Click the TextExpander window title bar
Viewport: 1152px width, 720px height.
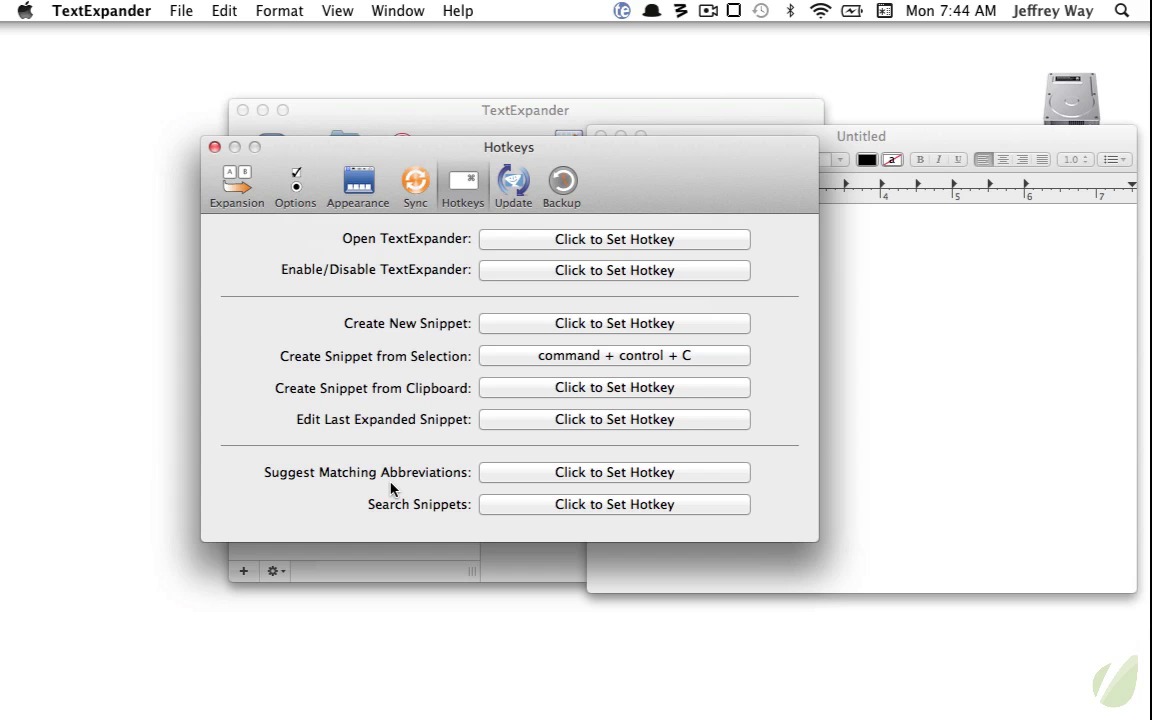pyautogui.click(x=525, y=110)
